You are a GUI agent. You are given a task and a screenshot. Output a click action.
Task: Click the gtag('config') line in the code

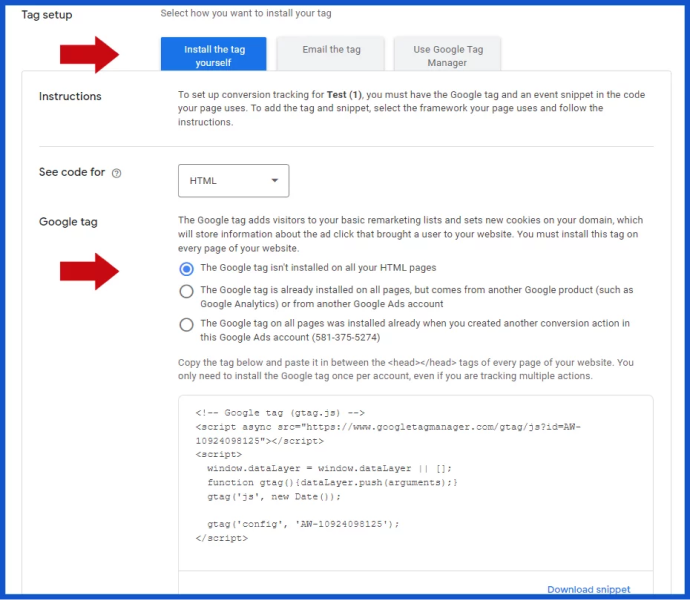tap(303, 523)
